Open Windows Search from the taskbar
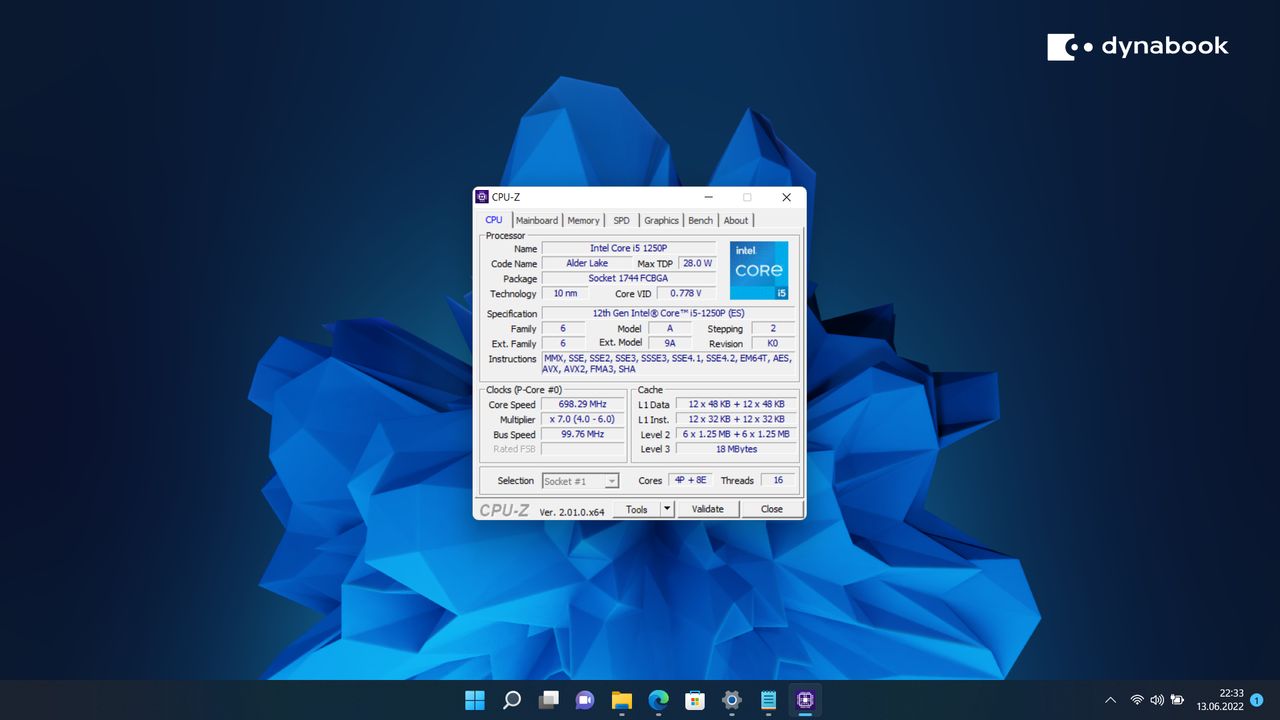The height and width of the screenshot is (720, 1280). pyautogui.click(x=511, y=701)
